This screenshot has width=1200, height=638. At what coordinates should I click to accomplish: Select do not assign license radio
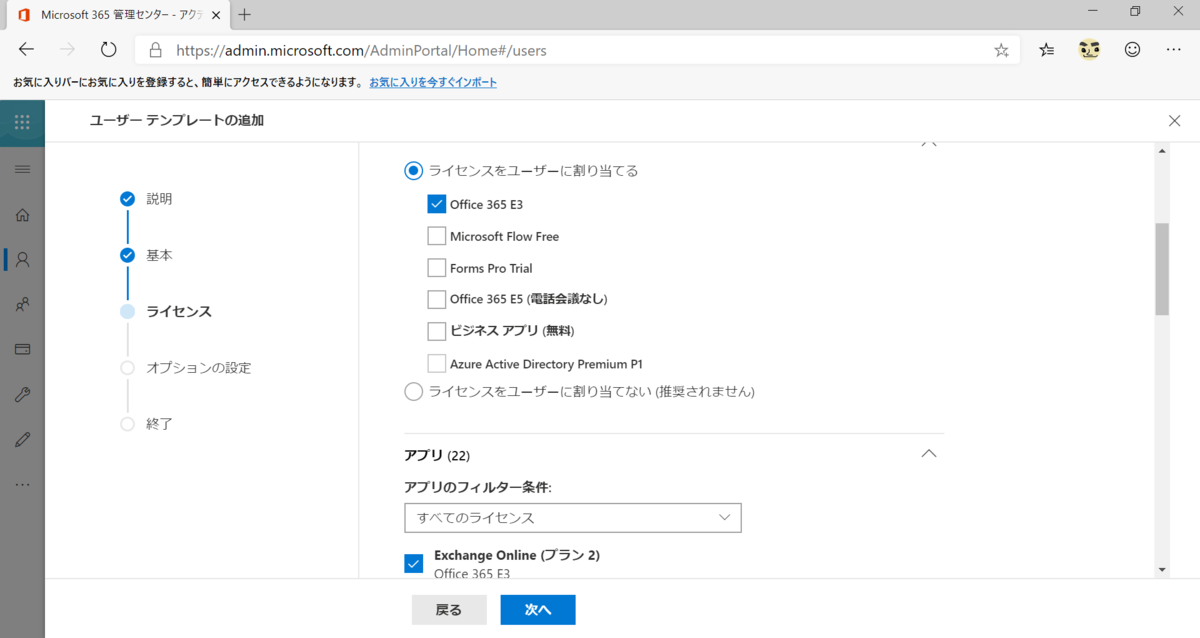pyautogui.click(x=413, y=392)
